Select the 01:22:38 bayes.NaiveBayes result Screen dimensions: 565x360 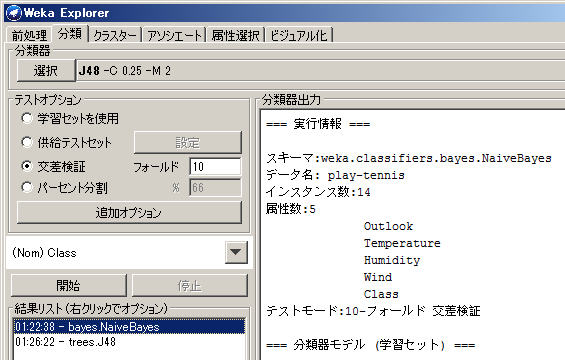[x=129, y=327]
